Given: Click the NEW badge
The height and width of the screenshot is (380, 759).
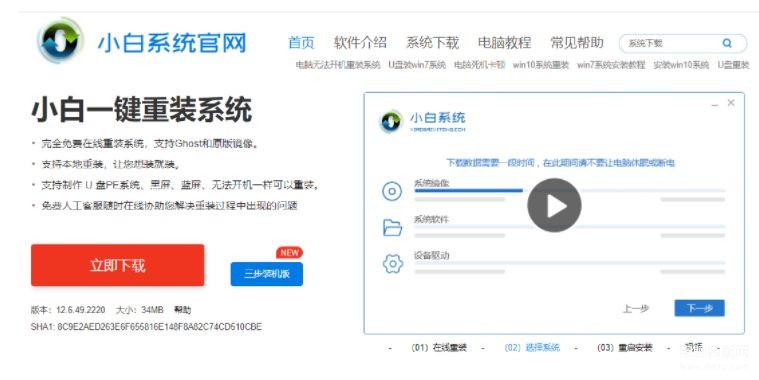Looking at the screenshot, I should [x=289, y=253].
